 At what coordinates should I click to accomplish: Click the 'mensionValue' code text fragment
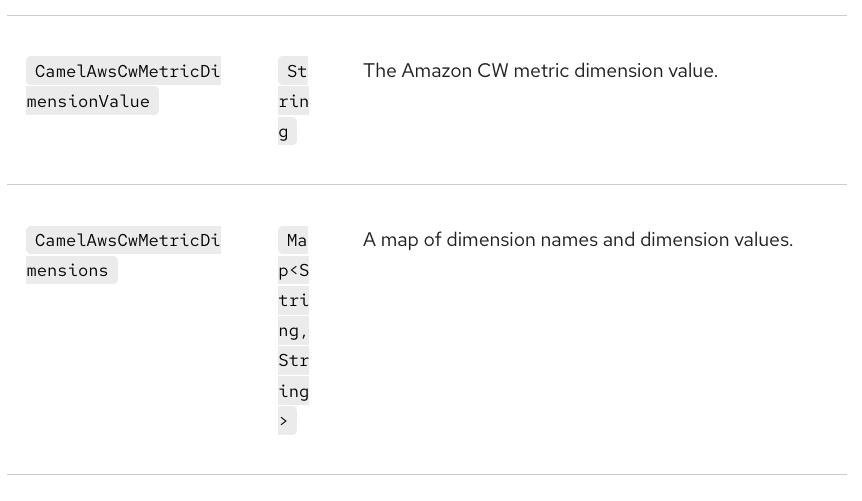(x=88, y=101)
